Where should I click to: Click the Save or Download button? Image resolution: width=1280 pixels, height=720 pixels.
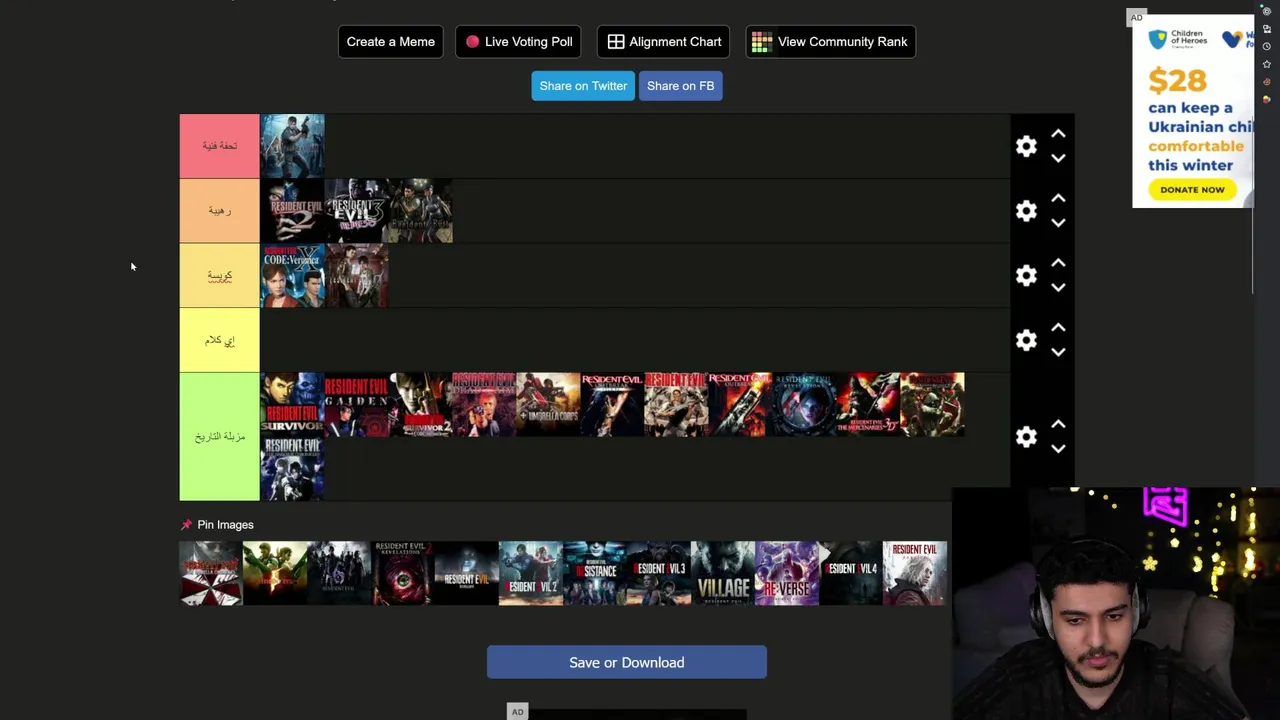[x=627, y=662]
